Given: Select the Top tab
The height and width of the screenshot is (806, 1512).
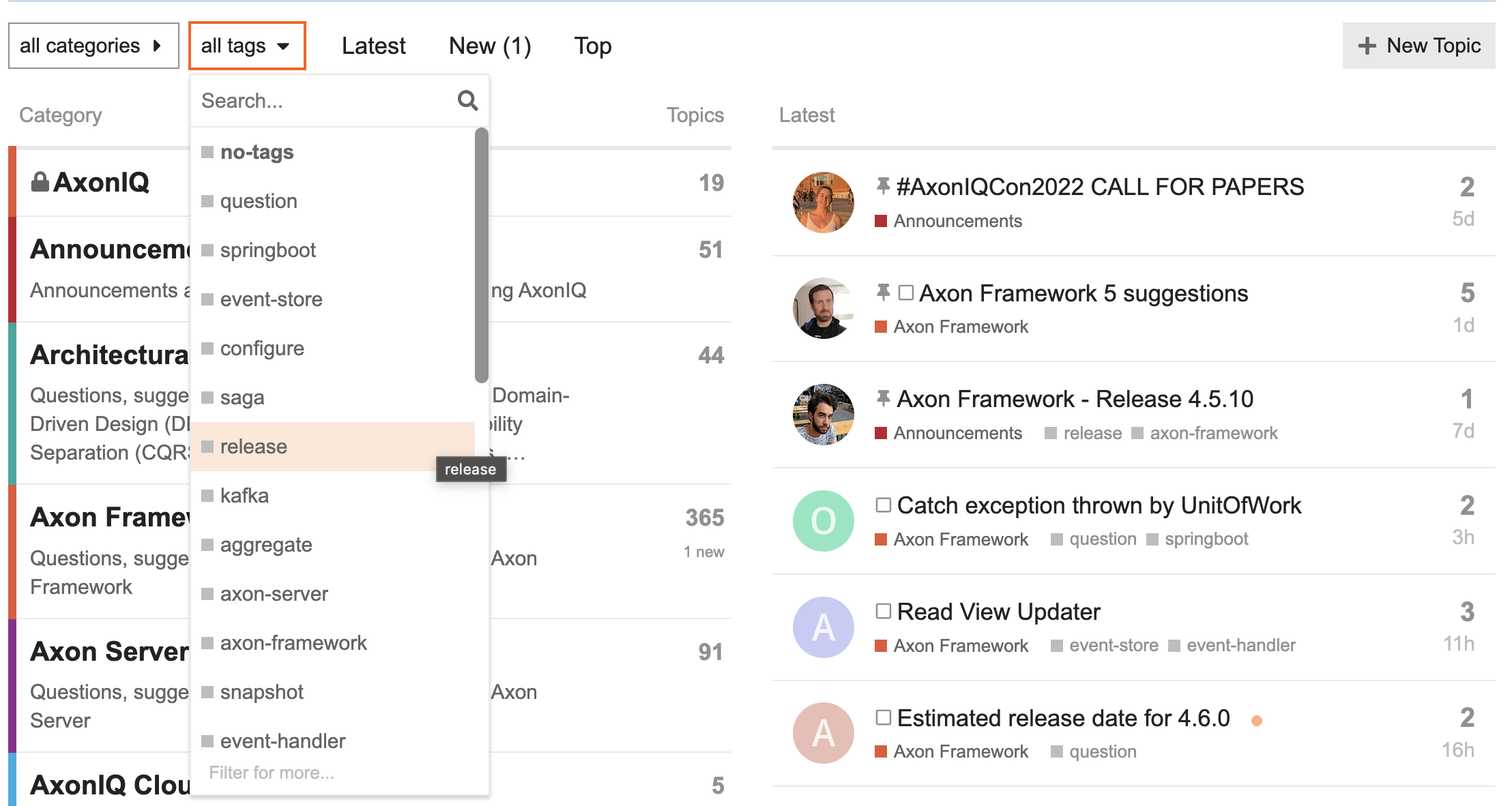Looking at the screenshot, I should click(594, 44).
